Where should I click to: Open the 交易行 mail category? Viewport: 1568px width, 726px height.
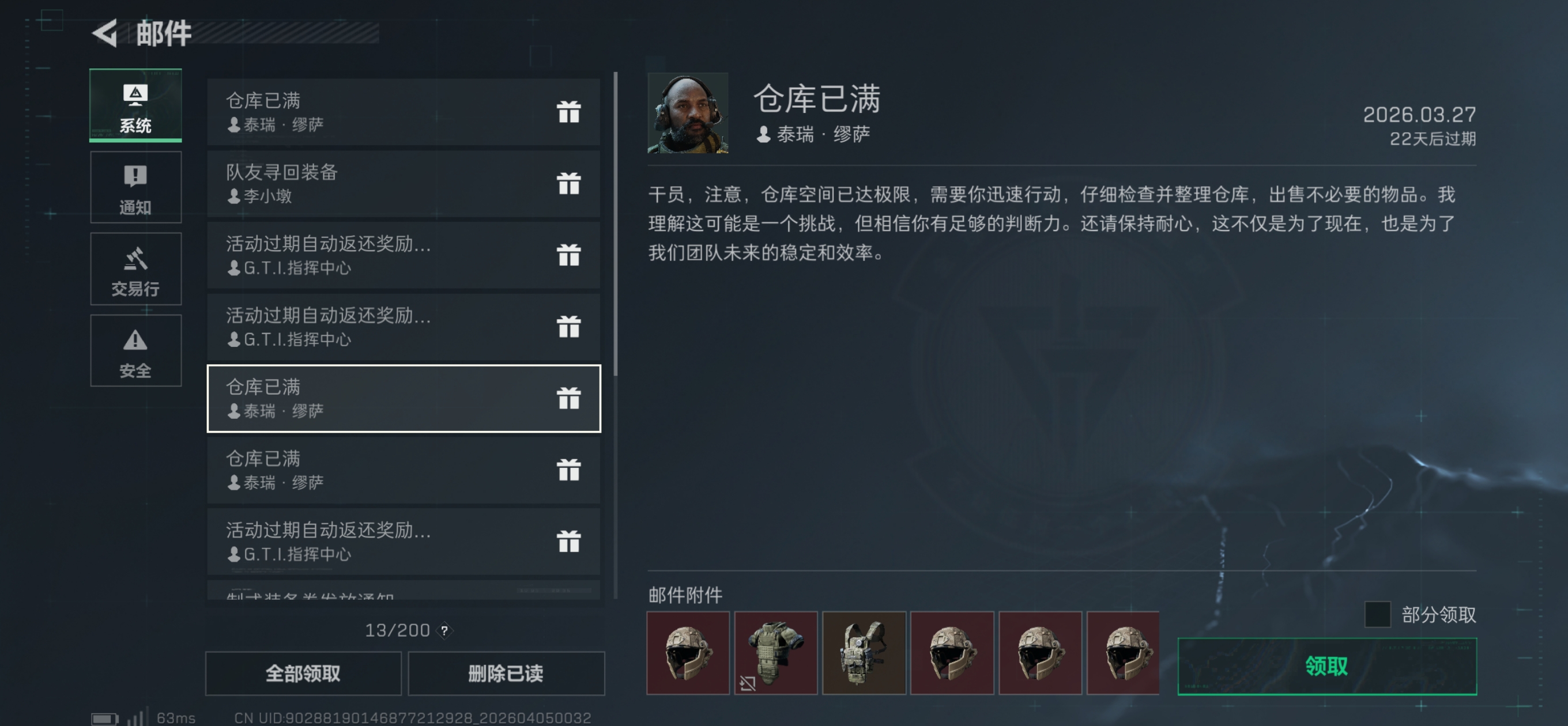tap(135, 269)
